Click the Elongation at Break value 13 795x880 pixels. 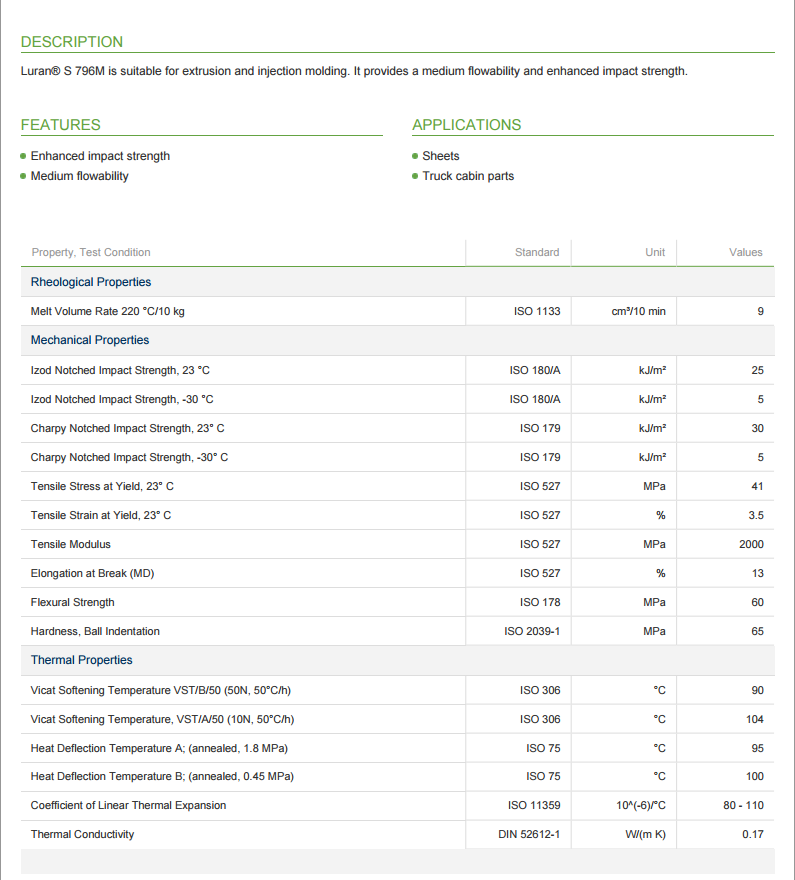[x=757, y=574]
